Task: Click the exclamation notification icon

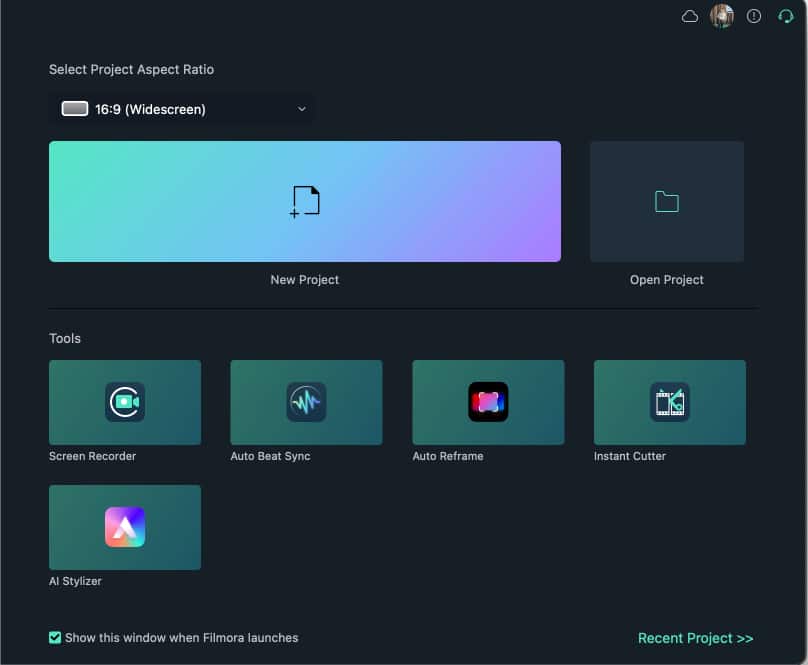Action: tap(753, 16)
